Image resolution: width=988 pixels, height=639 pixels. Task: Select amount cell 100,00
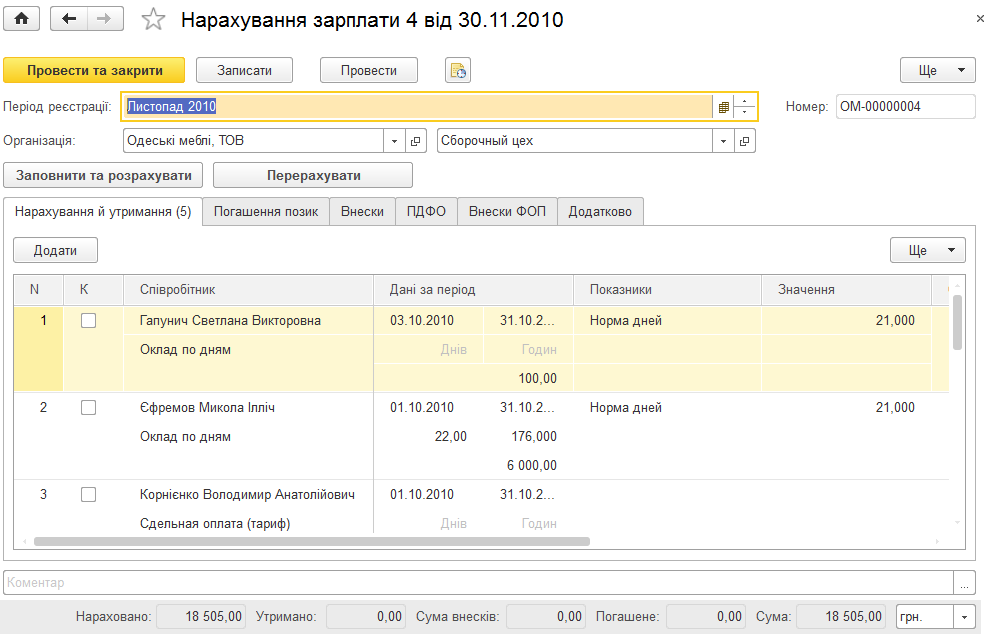click(x=473, y=379)
